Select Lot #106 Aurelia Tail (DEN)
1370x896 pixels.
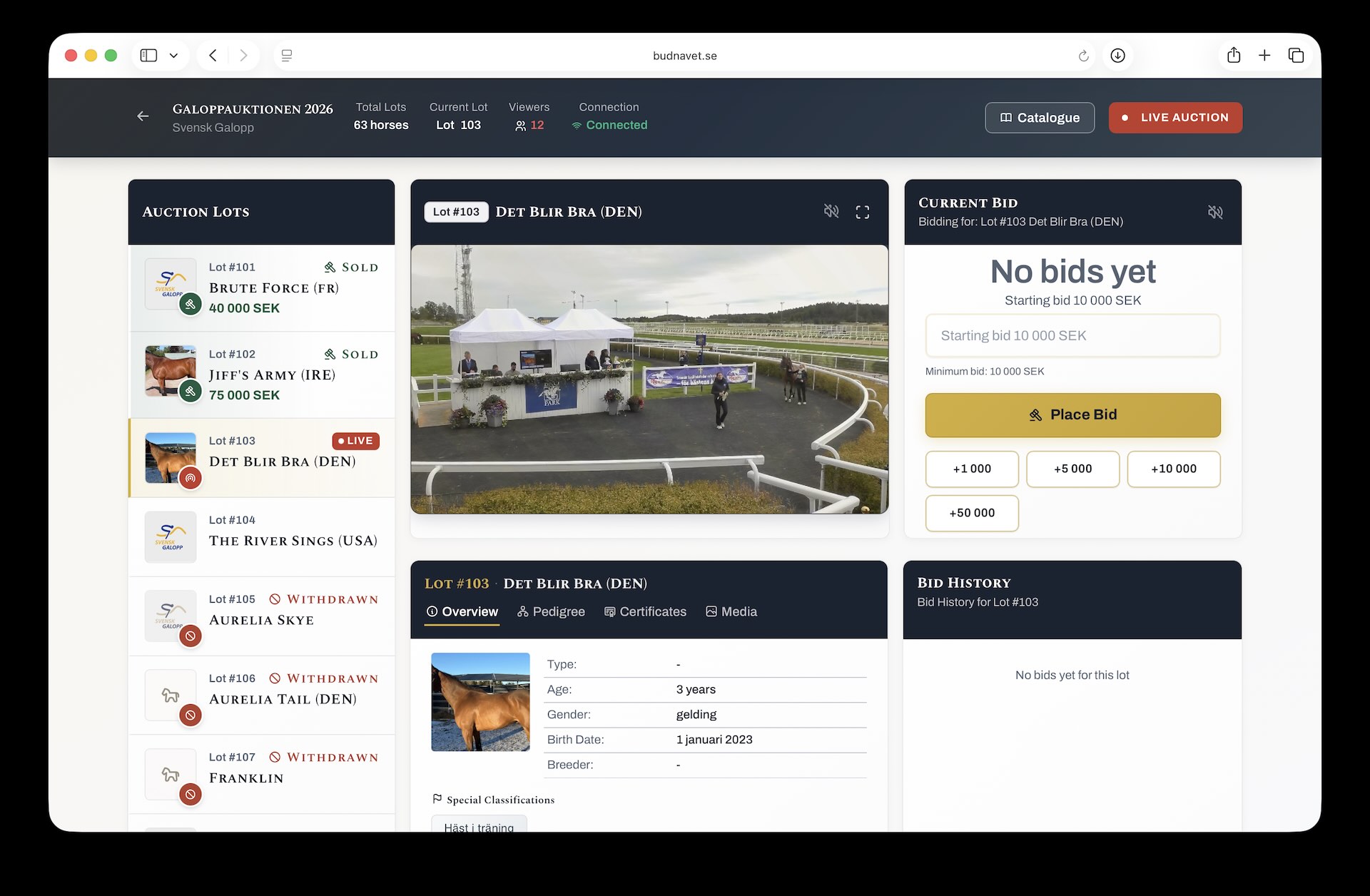coord(262,696)
